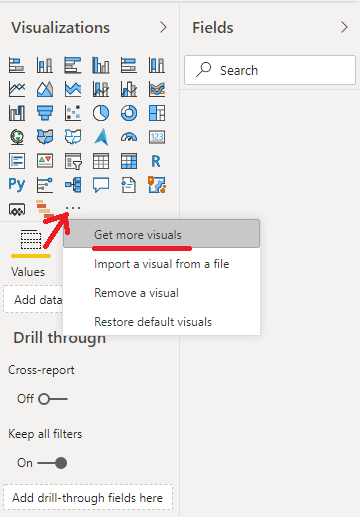Insert a Matrix visual
Viewport: 360px width, 517px height.
129,161
